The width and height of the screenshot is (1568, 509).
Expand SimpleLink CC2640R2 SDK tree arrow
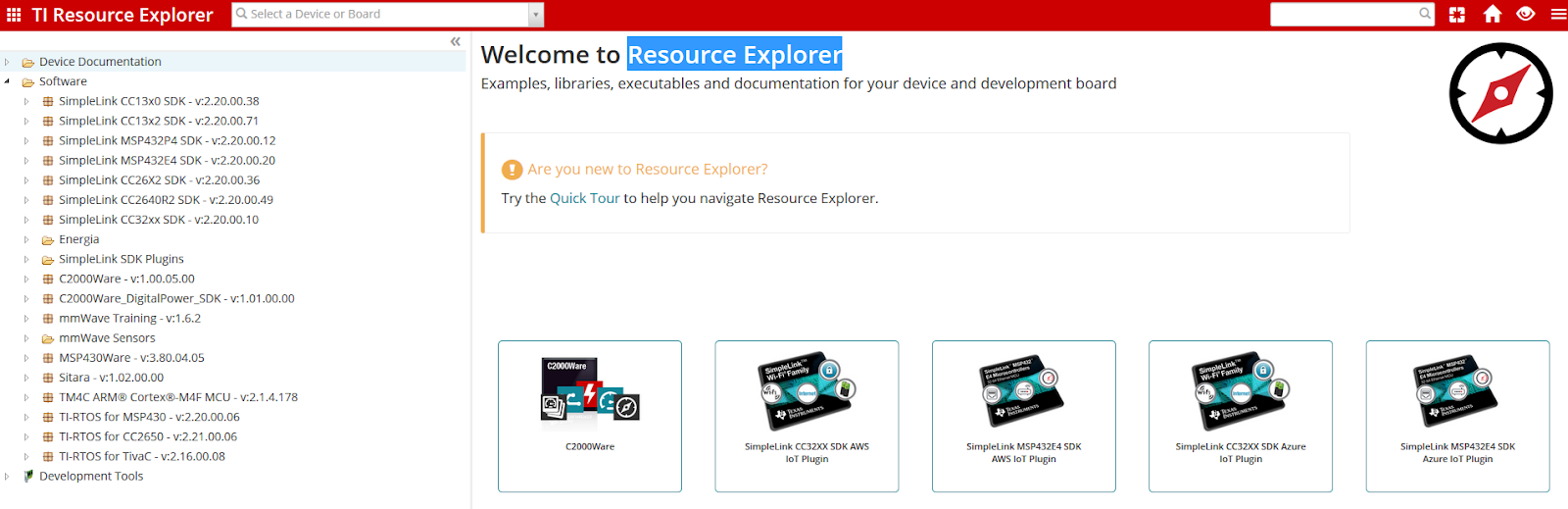coord(26,200)
